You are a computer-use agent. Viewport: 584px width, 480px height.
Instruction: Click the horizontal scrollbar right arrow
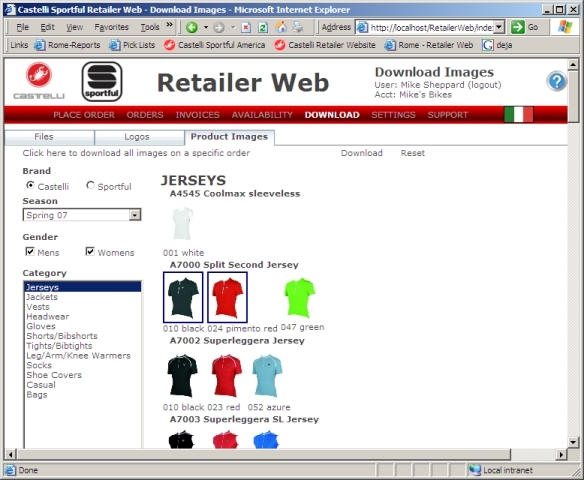pyautogui.click(x=561, y=454)
